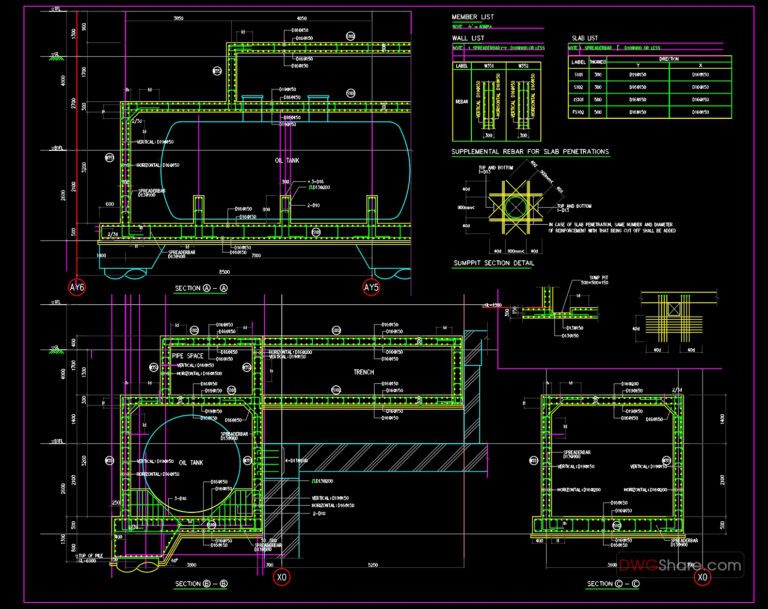
Task: Select the SUMPPIT SECTION DETAIL title
Action: (x=494, y=263)
